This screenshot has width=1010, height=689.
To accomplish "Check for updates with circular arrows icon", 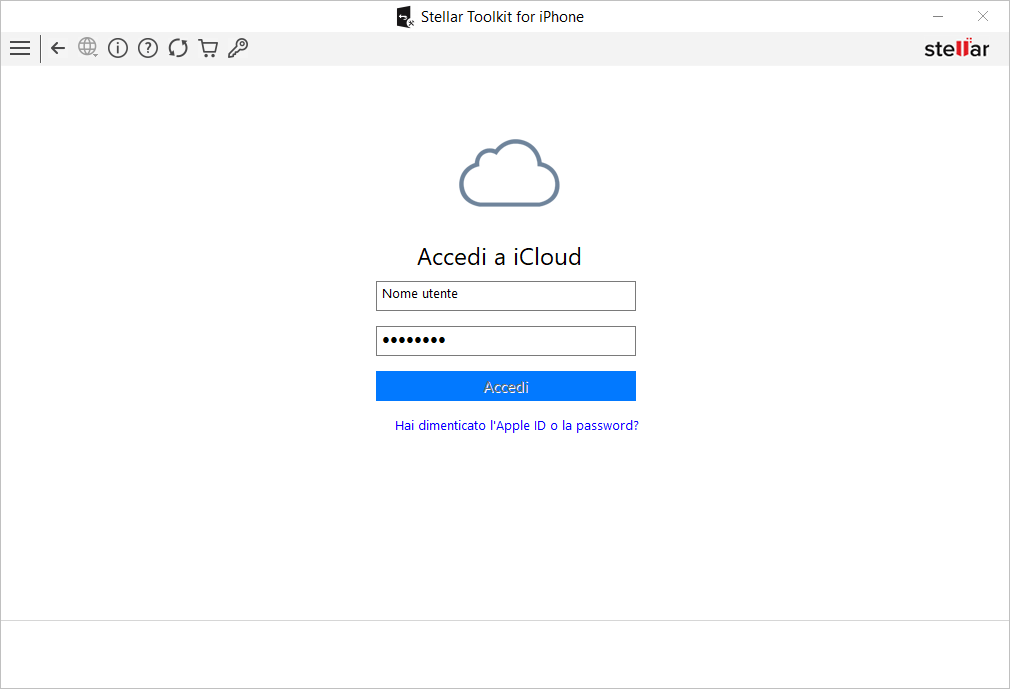I will pos(178,48).
